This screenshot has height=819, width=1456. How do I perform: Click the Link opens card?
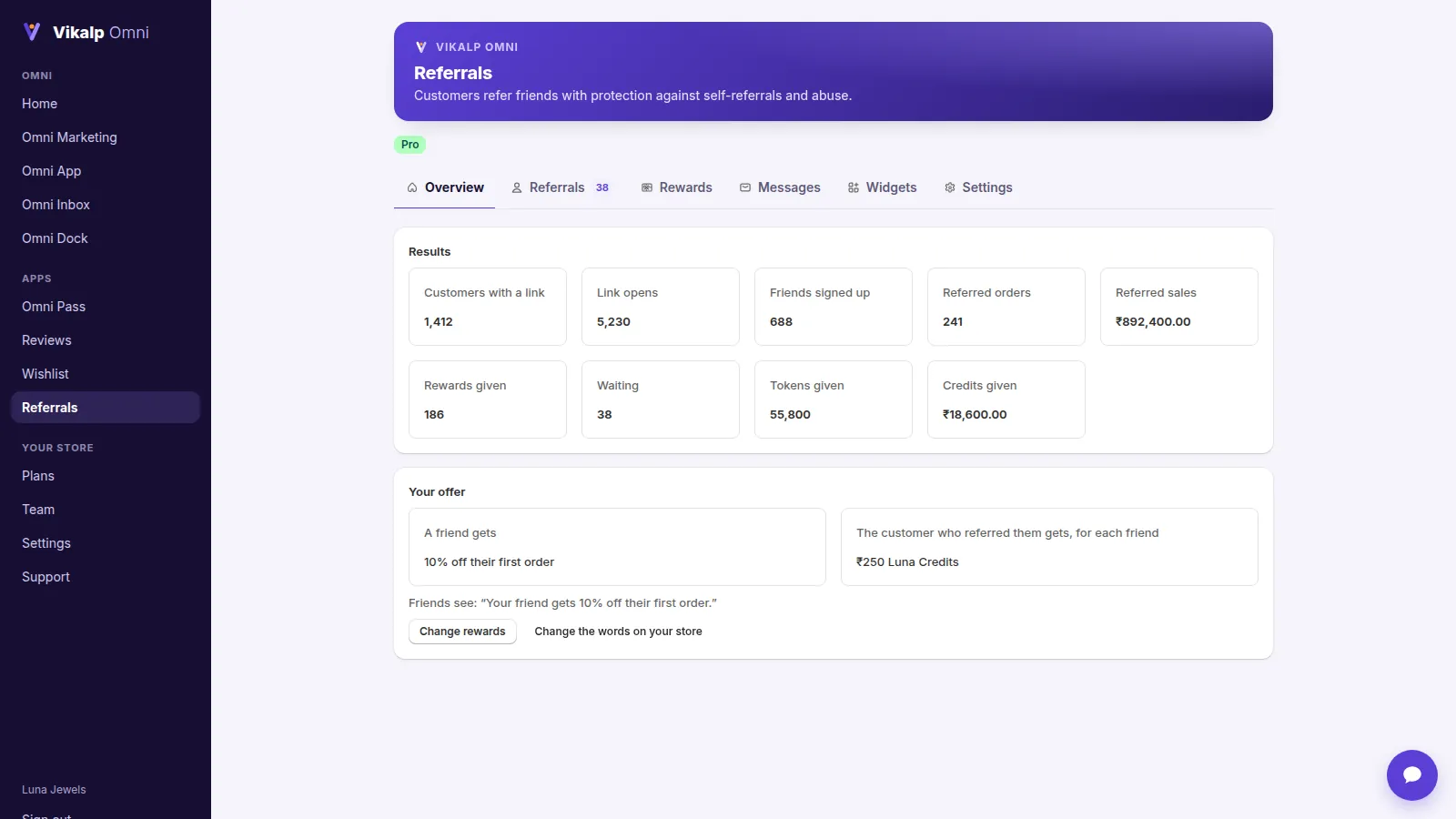coord(661,307)
